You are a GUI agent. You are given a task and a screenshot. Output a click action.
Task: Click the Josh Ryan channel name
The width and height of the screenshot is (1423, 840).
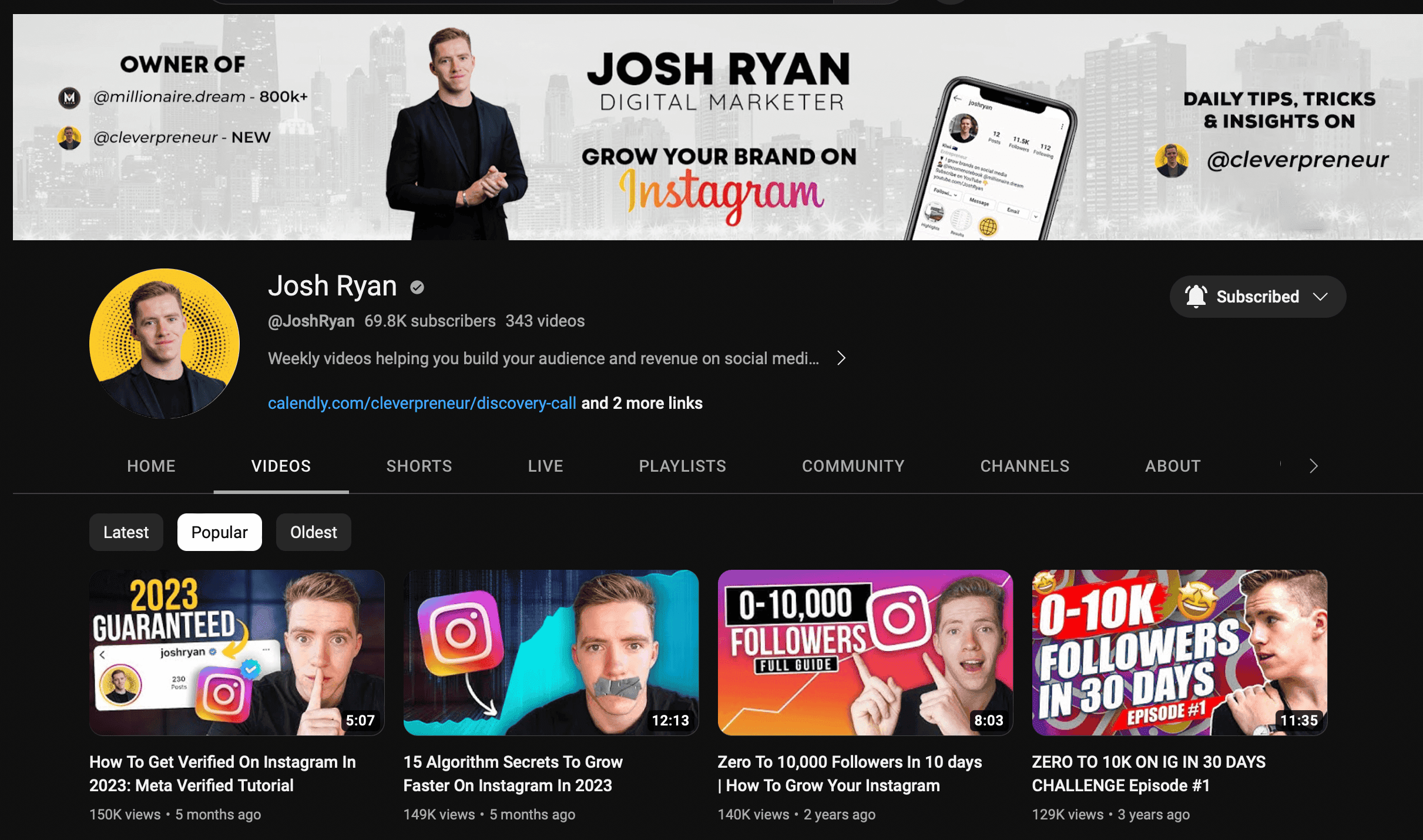333,286
